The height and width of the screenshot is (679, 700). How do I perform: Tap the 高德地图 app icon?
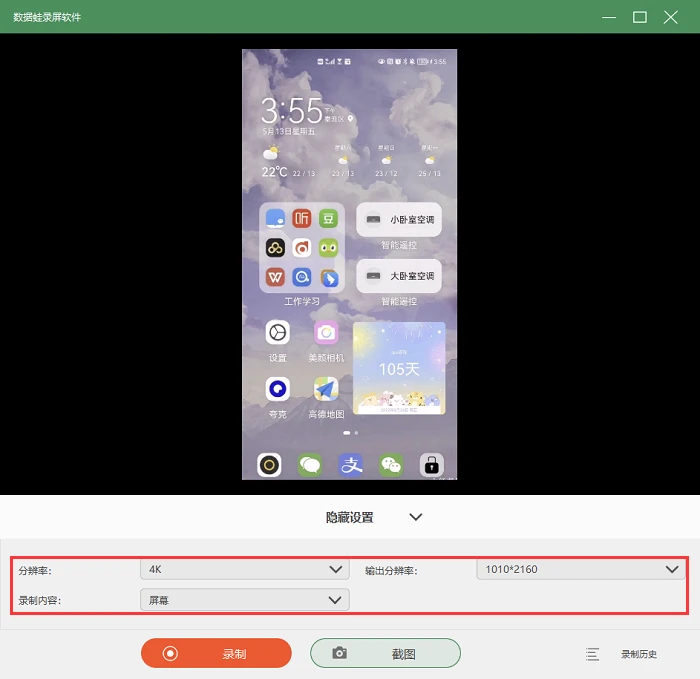tap(326, 389)
